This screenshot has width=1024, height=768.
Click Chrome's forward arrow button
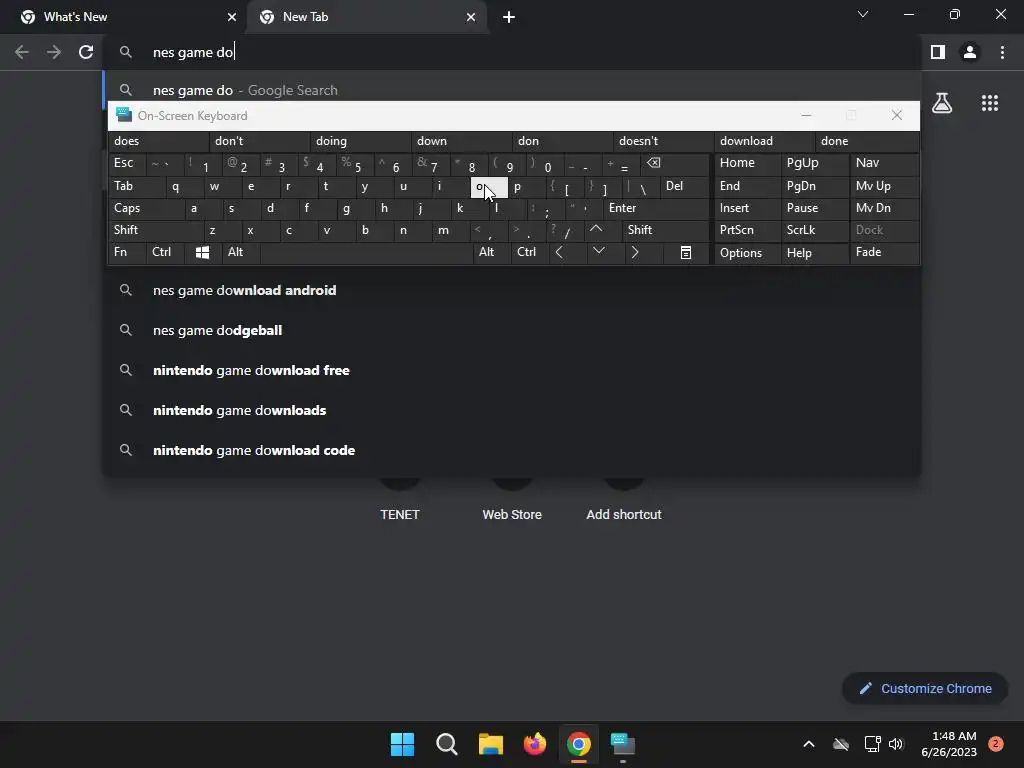pyautogui.click(x=54, y=52)
